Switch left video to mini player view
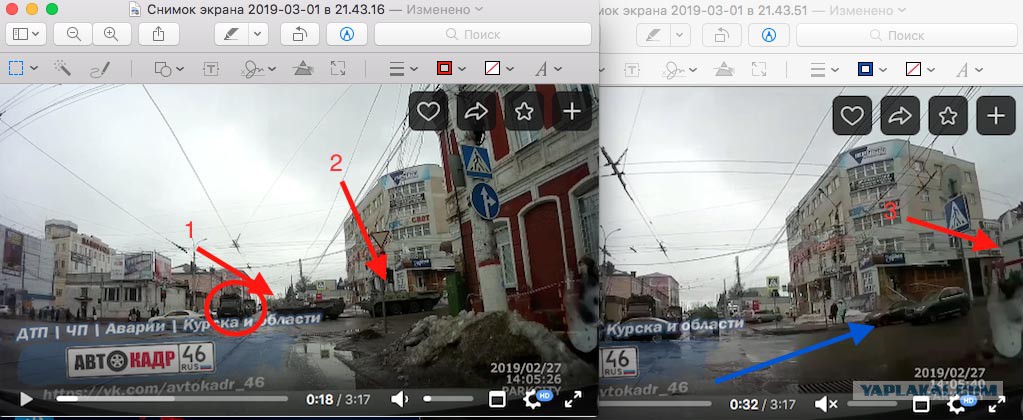The image size is (1023, 420). tap(497, 399)
